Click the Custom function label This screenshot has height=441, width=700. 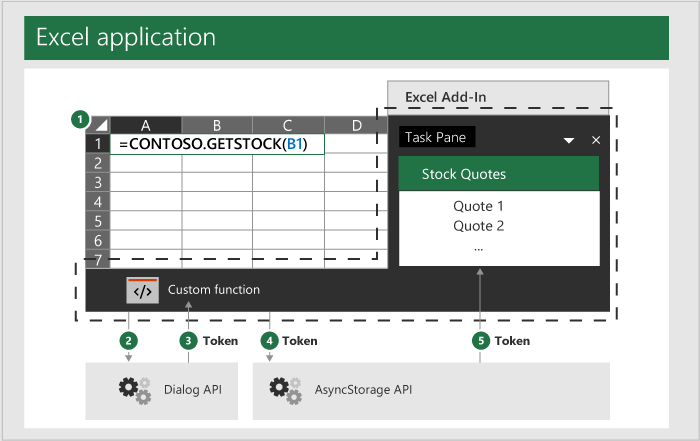[x=213, y=290]
